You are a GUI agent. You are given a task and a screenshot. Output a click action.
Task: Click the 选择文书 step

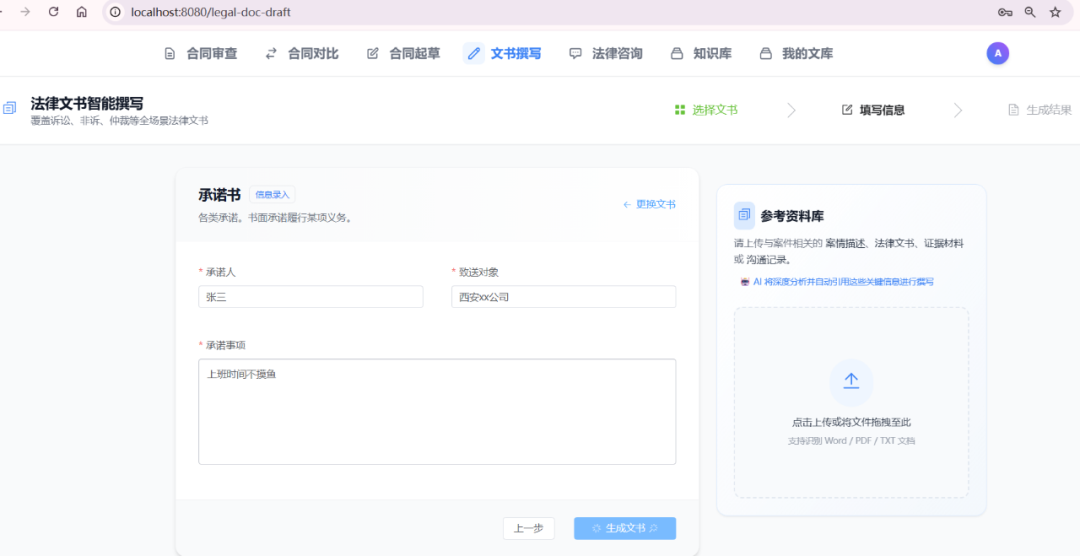point(706,110)
